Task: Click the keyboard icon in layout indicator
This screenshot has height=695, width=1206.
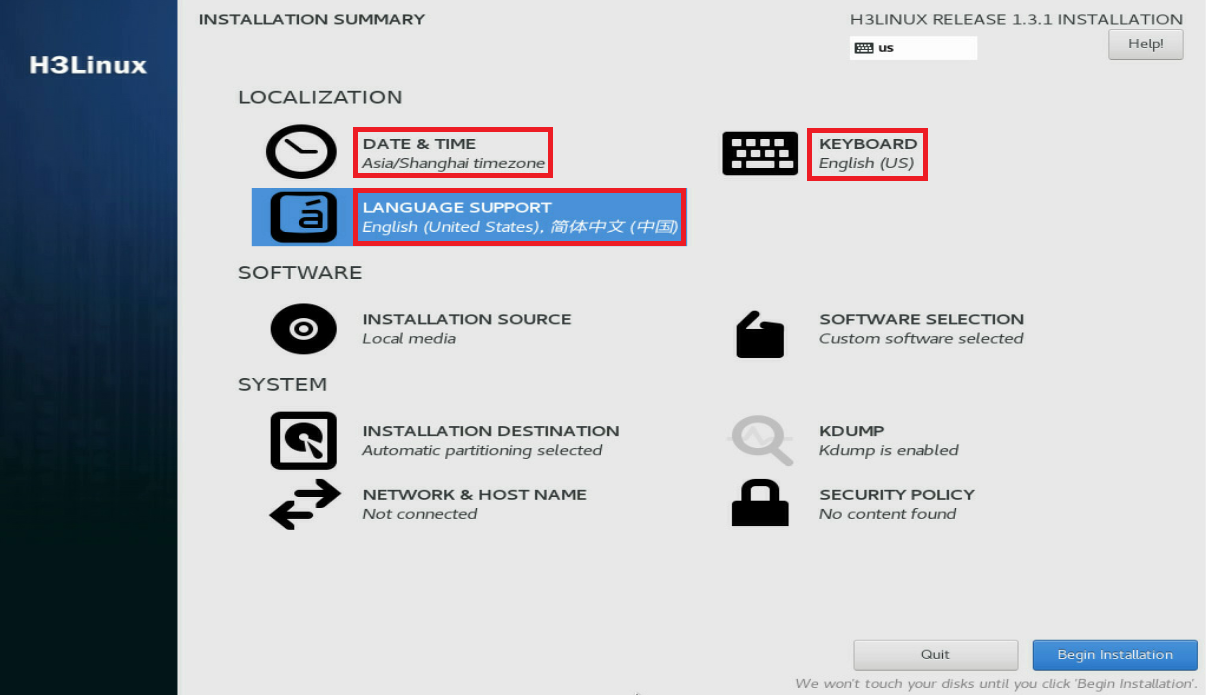Action: tap(864, 48)
